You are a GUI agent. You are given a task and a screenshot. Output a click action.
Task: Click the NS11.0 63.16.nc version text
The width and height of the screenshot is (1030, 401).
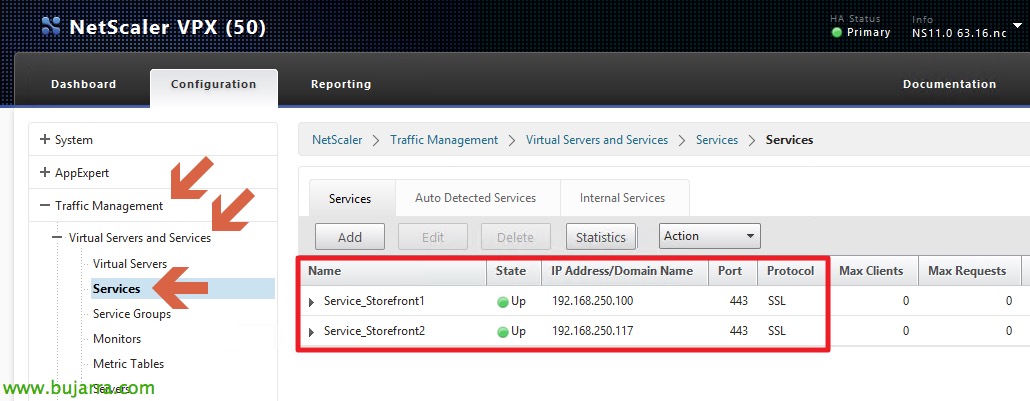click(959, 34)
